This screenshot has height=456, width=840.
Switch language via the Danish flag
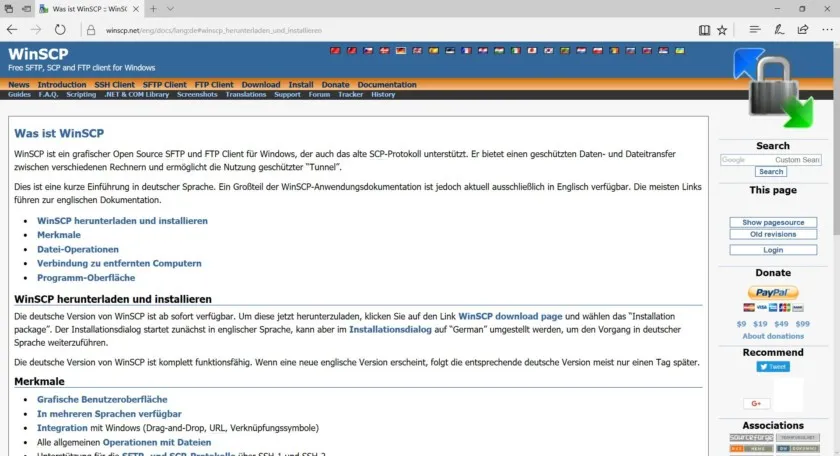click(x=384, y=50)
